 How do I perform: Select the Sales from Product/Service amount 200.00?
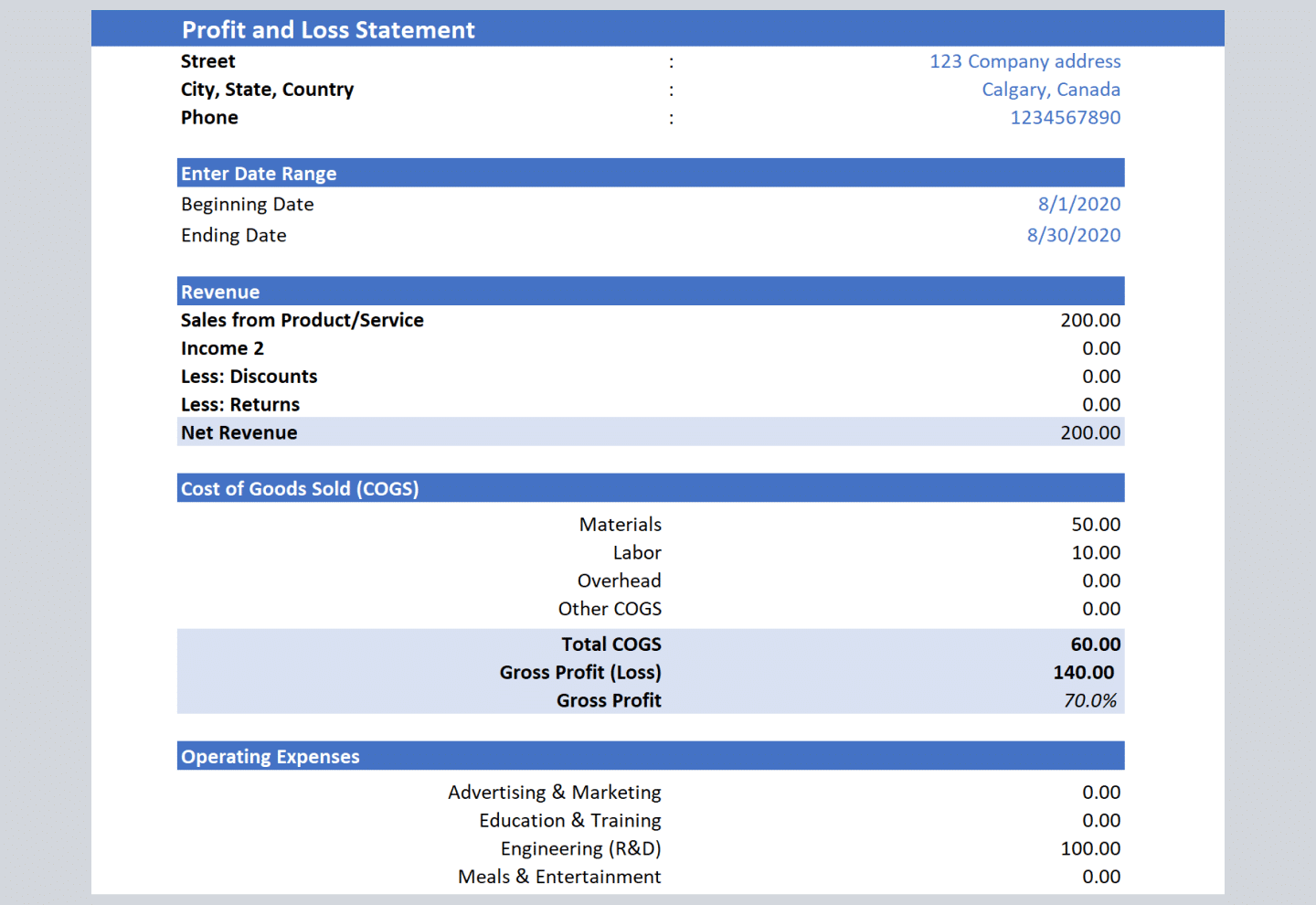pyautogui.click(x=1090, y=320)
